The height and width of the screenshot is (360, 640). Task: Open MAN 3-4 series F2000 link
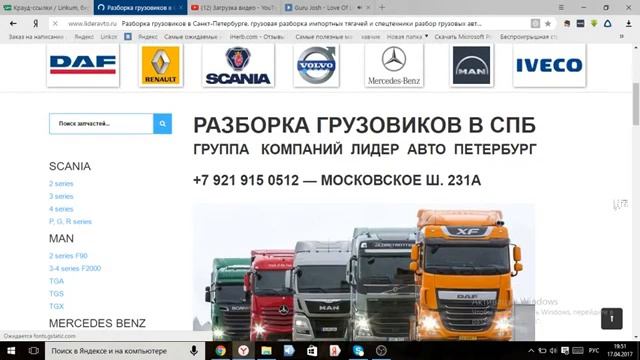[75, 269]
